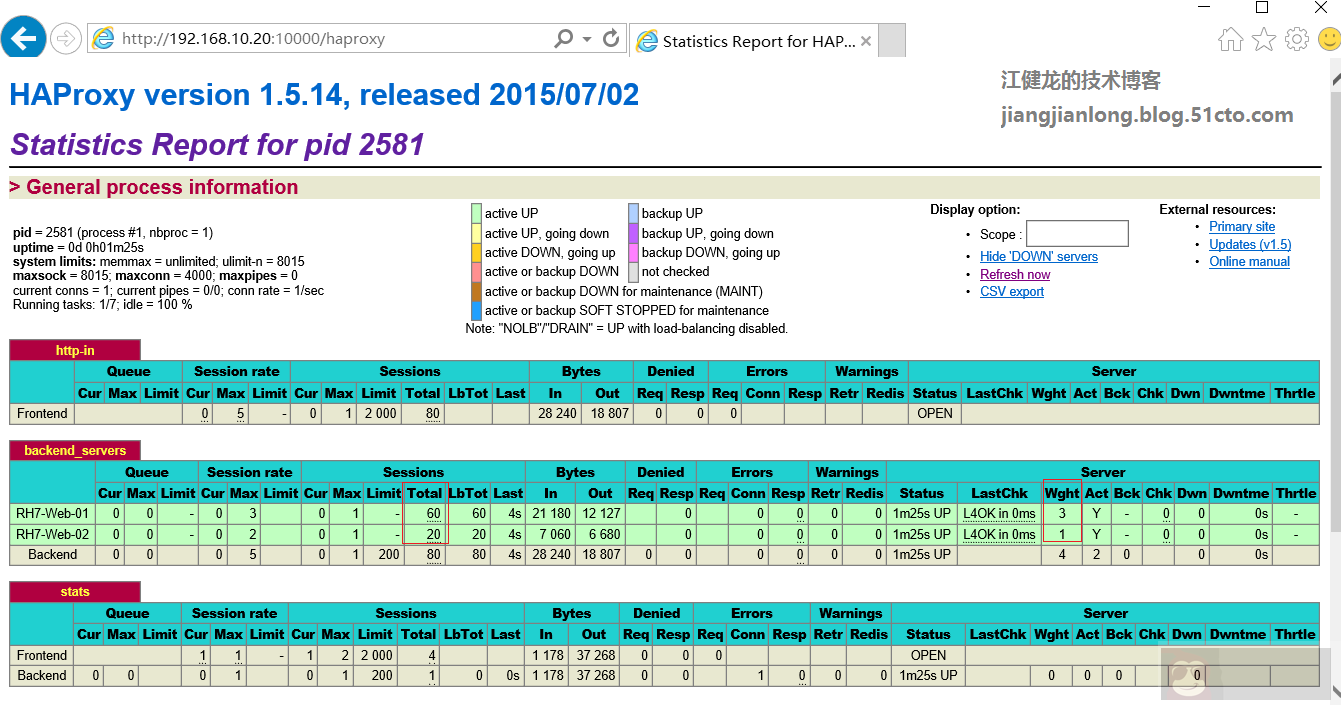Click the Home icon in the browser toolbar
This screenshot has height=705, width=1341.
(1231, 39)
